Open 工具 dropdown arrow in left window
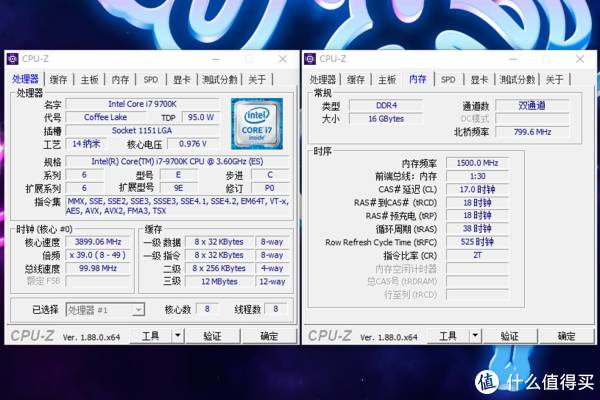Viewport: 600px width, 400px height. [178, 336]
